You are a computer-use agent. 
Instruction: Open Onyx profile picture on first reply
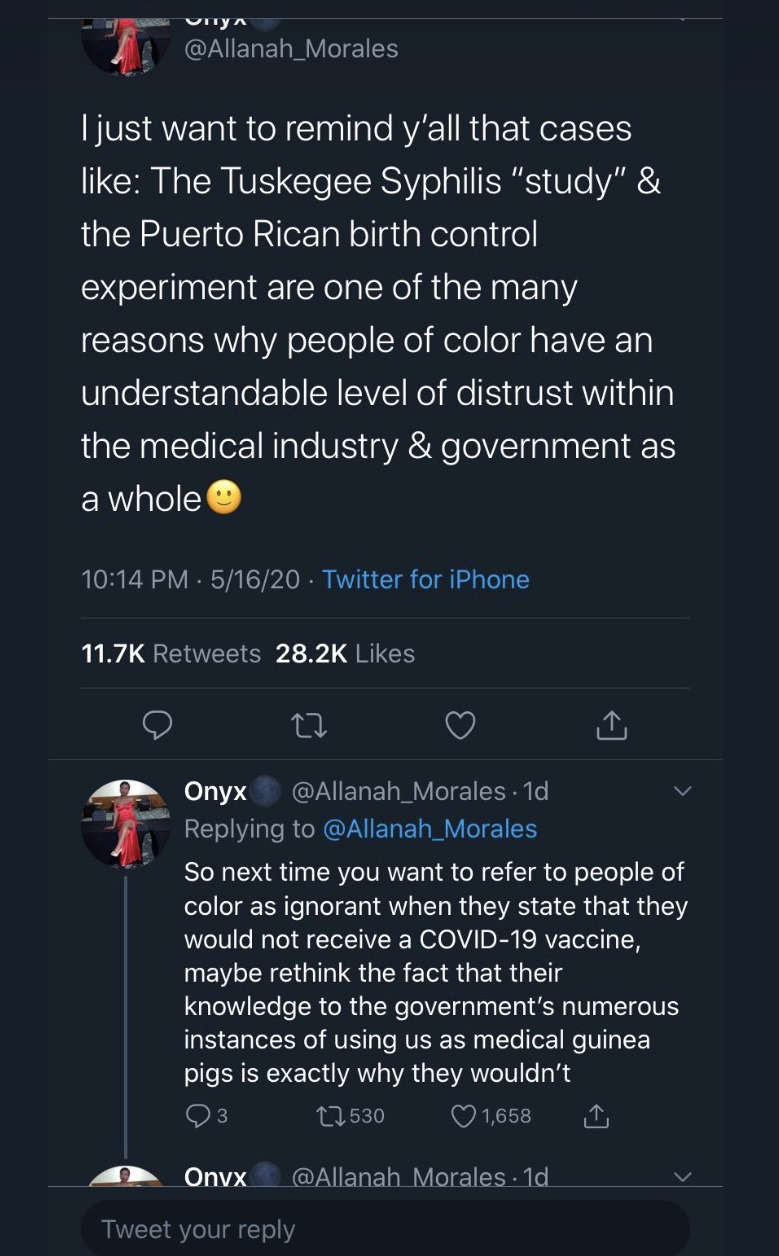[x=125, y=823]
